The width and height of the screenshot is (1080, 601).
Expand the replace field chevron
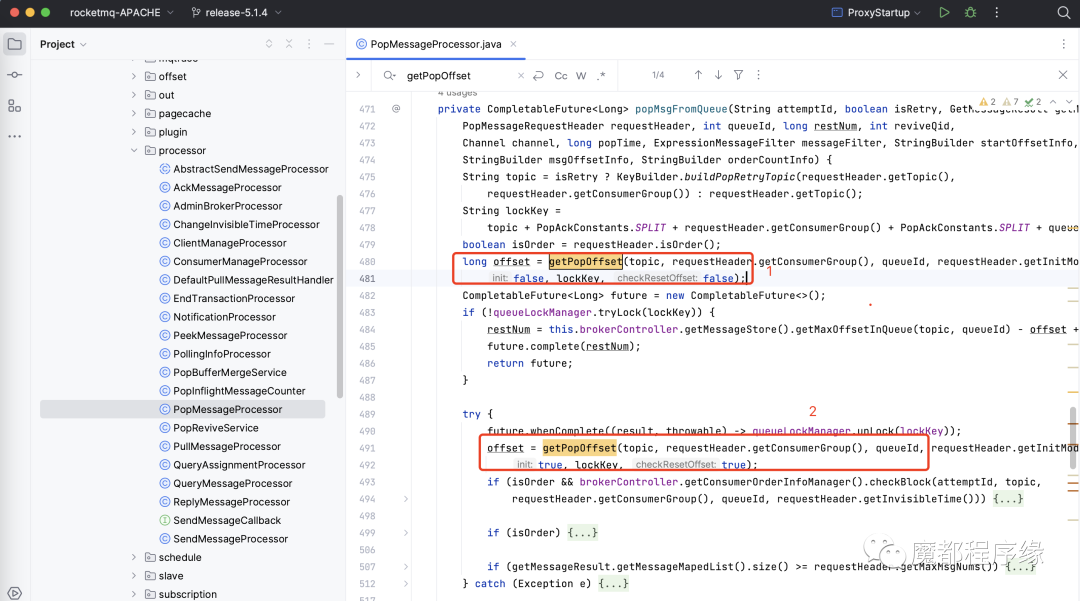(x=358, y=75)
